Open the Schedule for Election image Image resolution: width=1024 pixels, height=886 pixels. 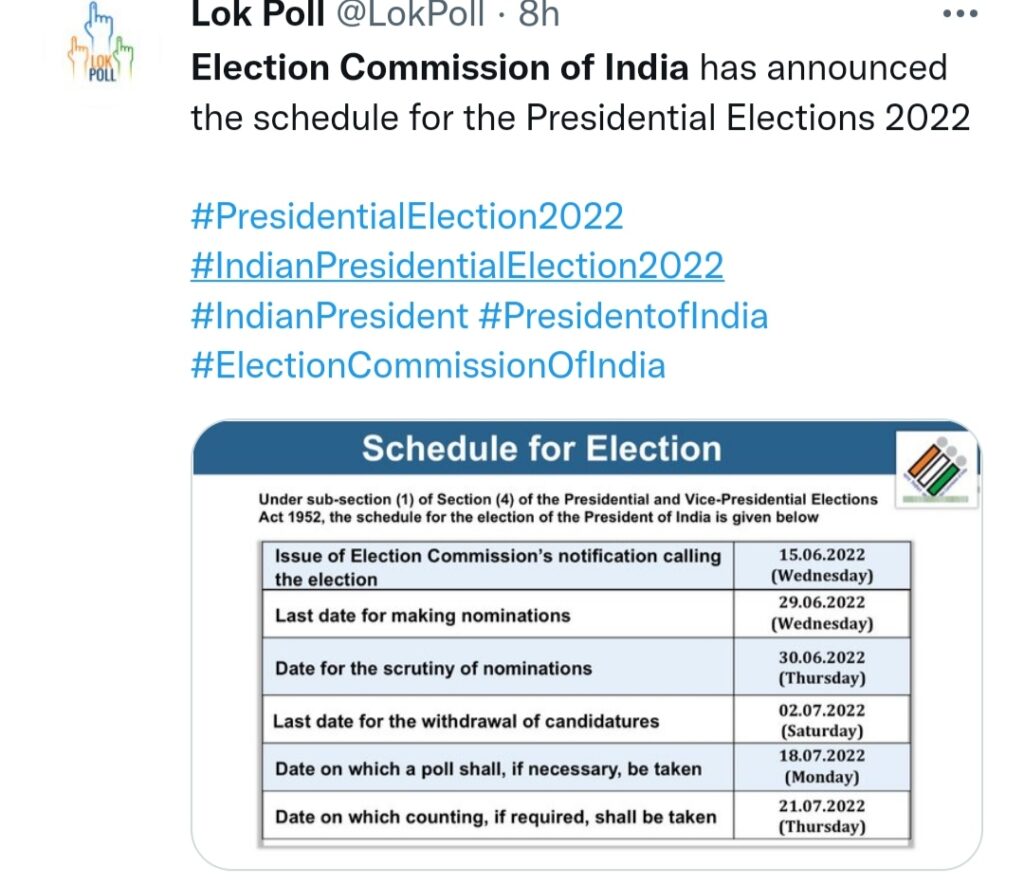click(x=586, y=644)
